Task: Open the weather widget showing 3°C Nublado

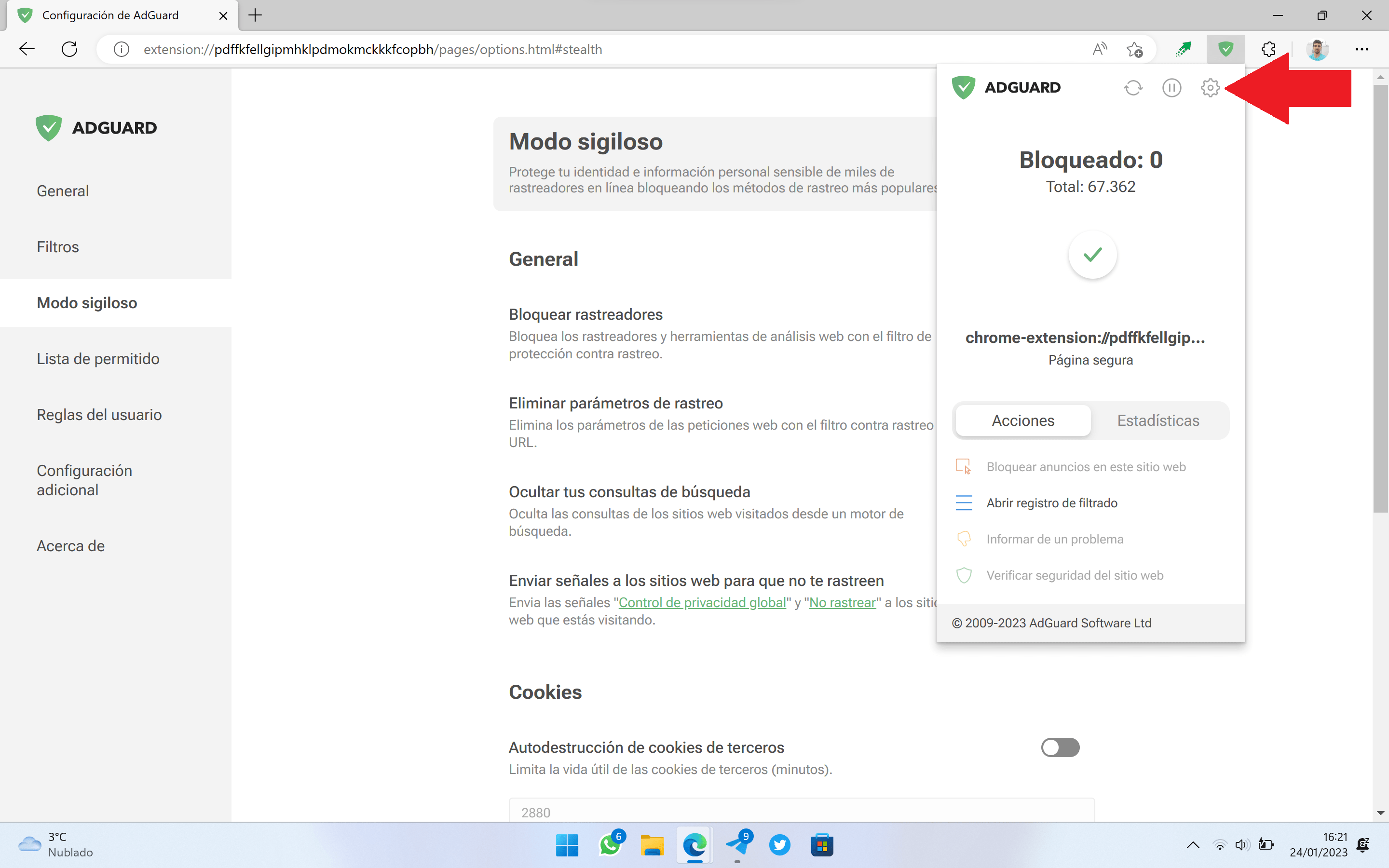Action: [x=55, y=845]
